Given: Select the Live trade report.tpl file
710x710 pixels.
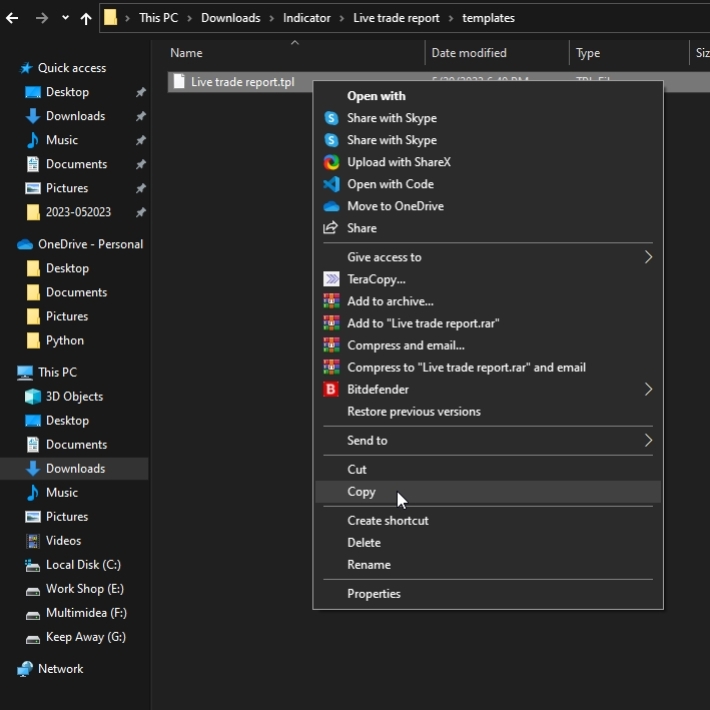Looking at the screenshot, I should 242,82.
